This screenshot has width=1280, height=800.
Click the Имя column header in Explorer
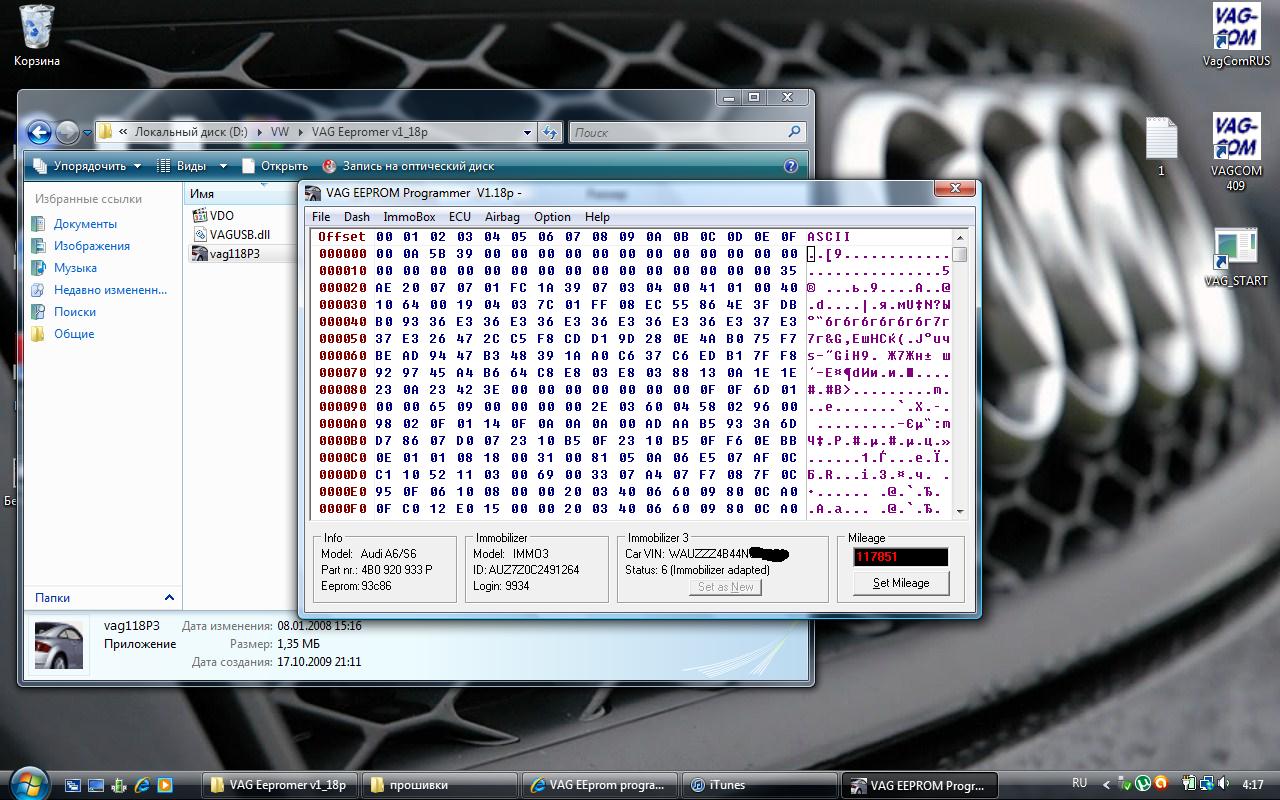click(238, 194)
